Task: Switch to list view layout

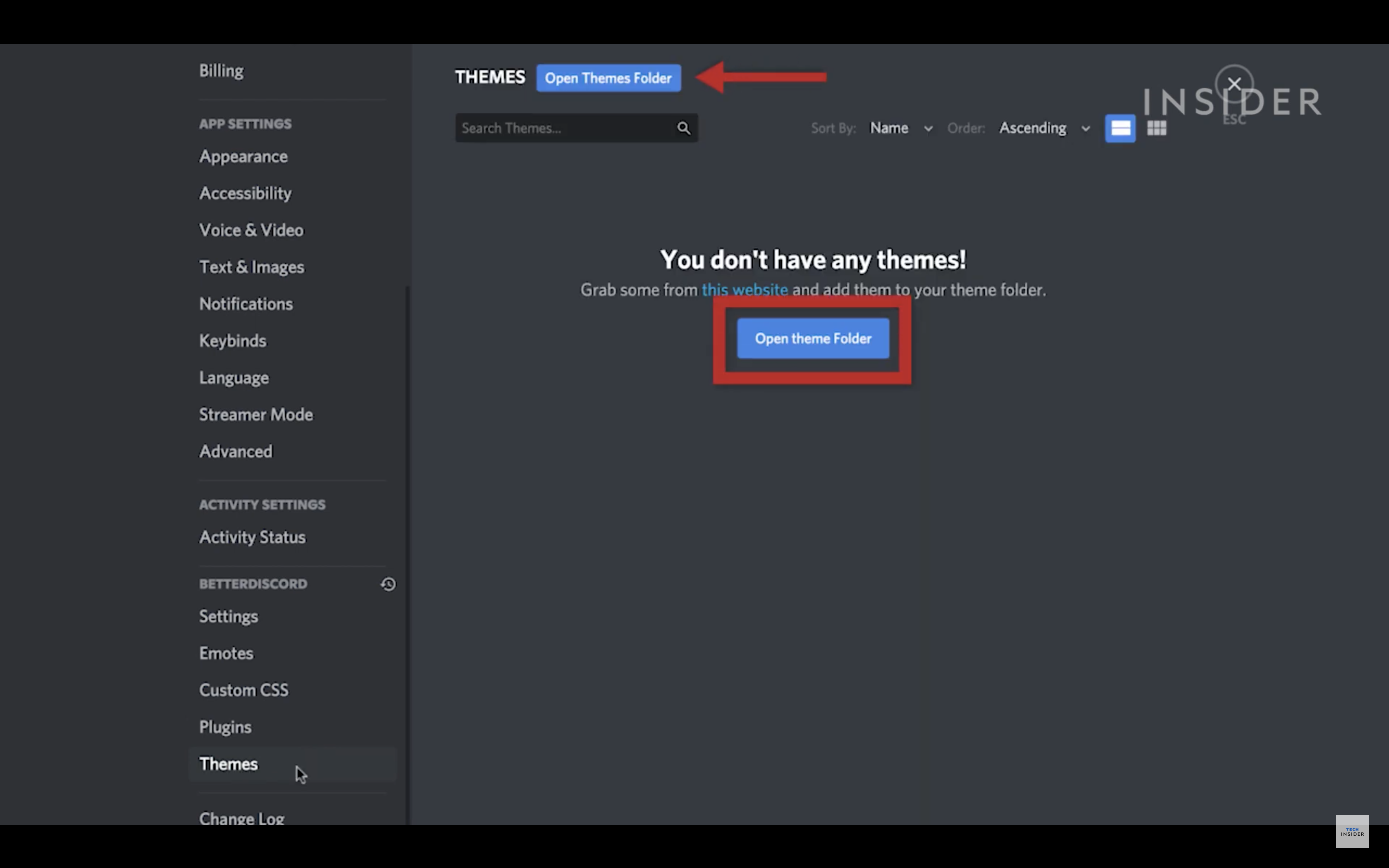Action: click(1120, 128)
